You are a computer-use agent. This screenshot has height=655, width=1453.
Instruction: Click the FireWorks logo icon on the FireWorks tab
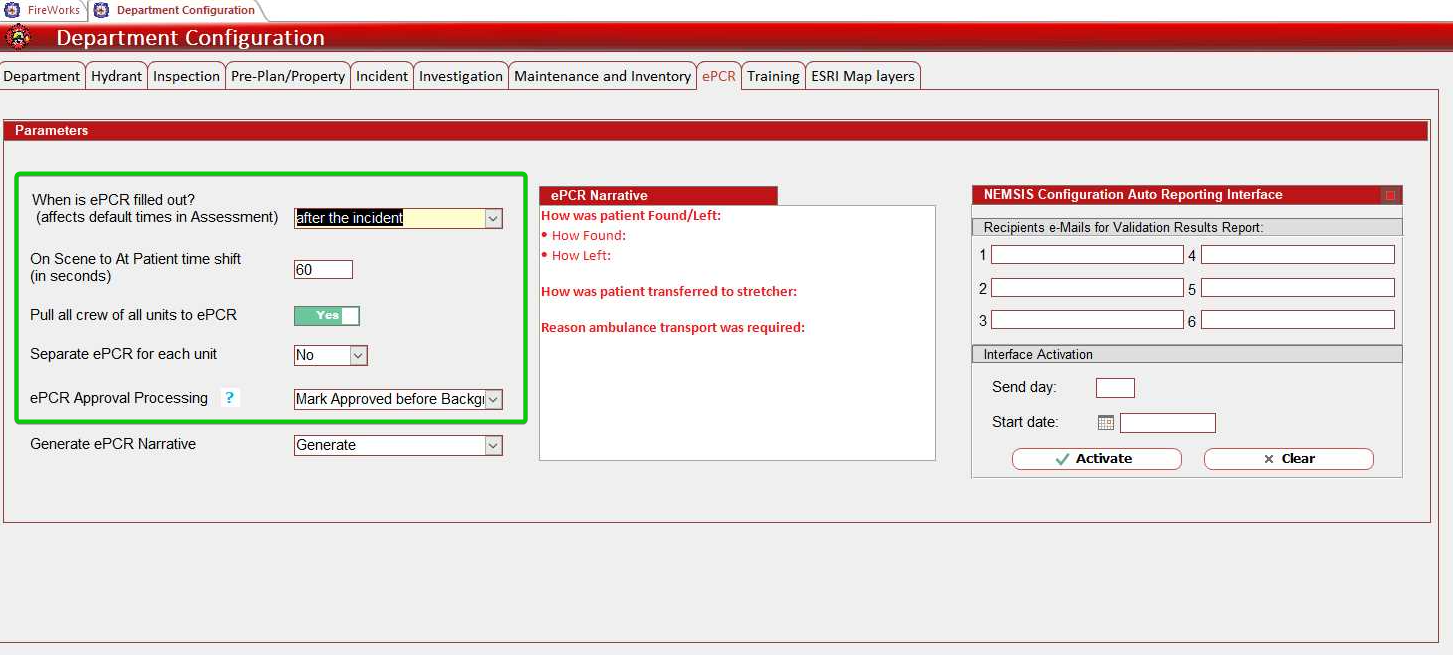click(x=10, y=11)
